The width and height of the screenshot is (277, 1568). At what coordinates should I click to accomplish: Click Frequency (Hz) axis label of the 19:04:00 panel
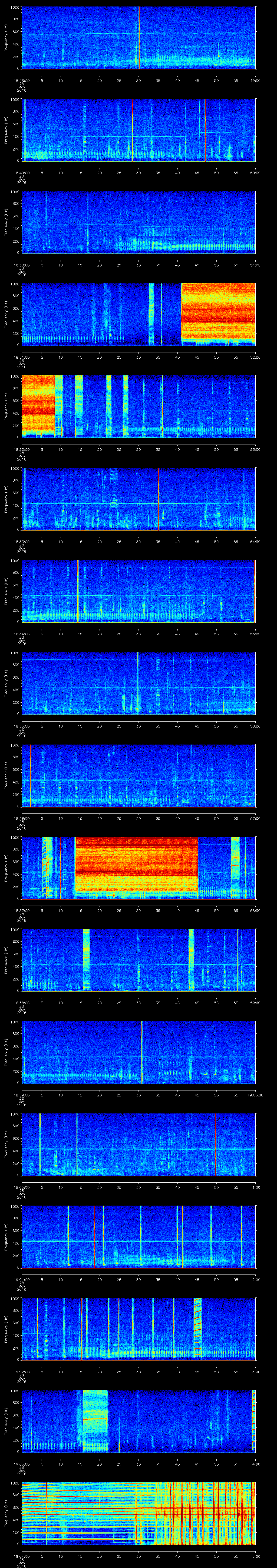coord(6,1513)
